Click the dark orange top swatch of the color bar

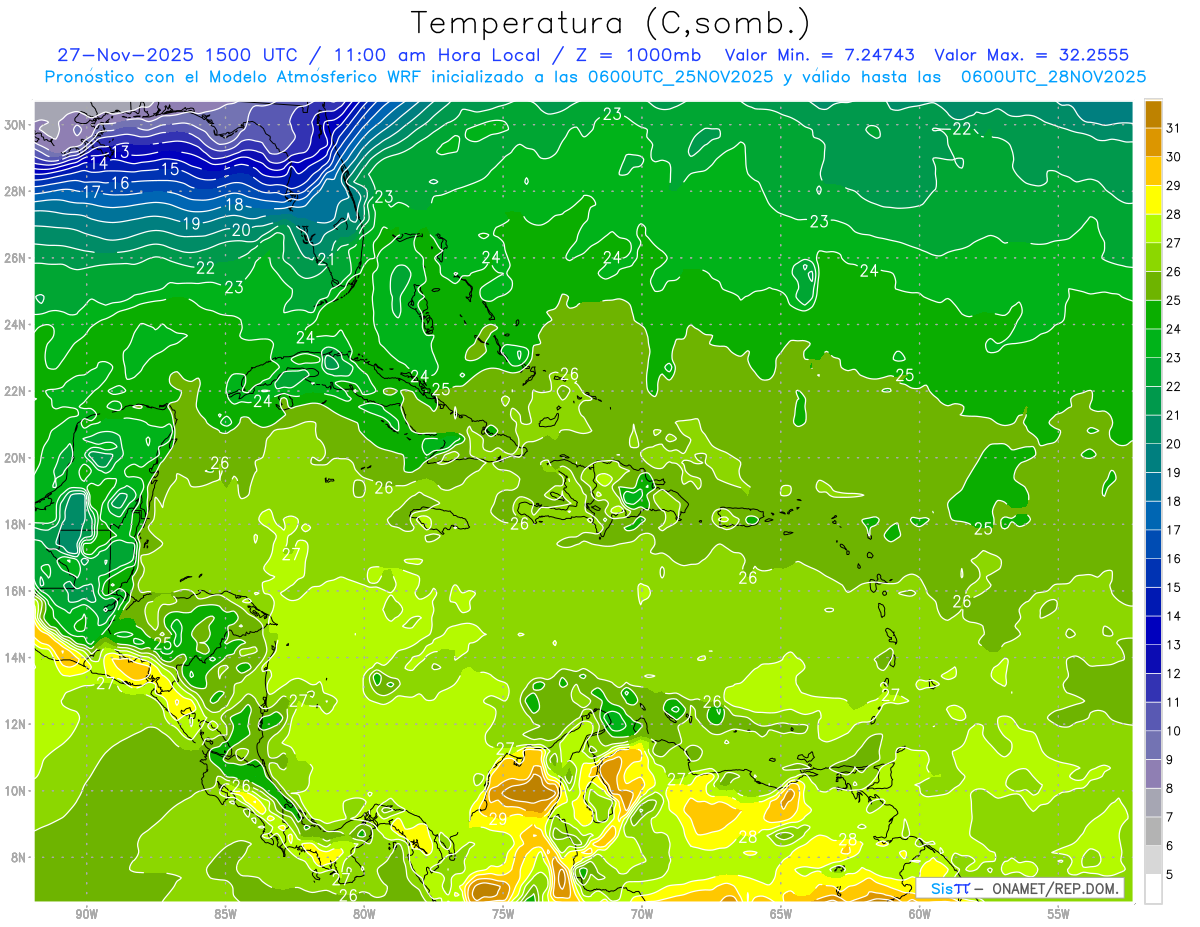[1153, 114]
